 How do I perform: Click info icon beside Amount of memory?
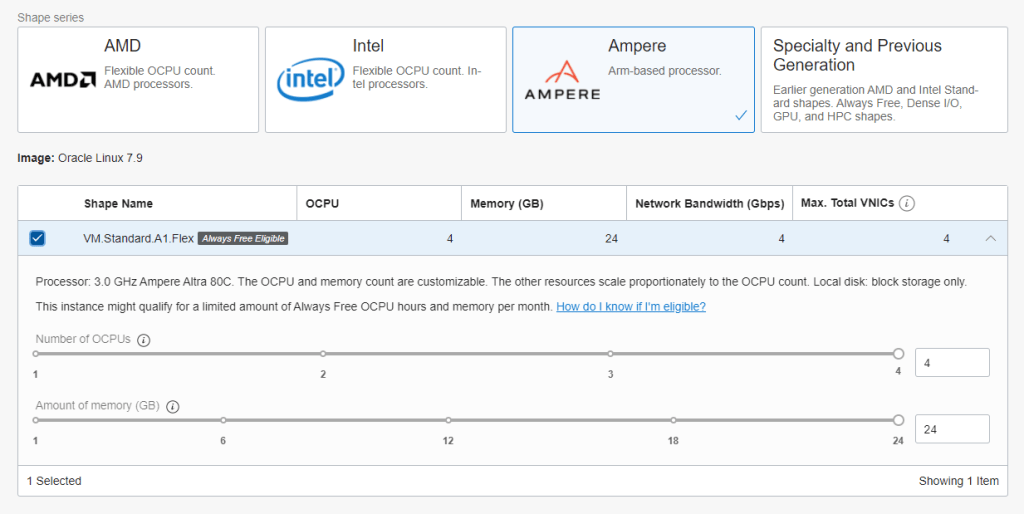point(172,407)
